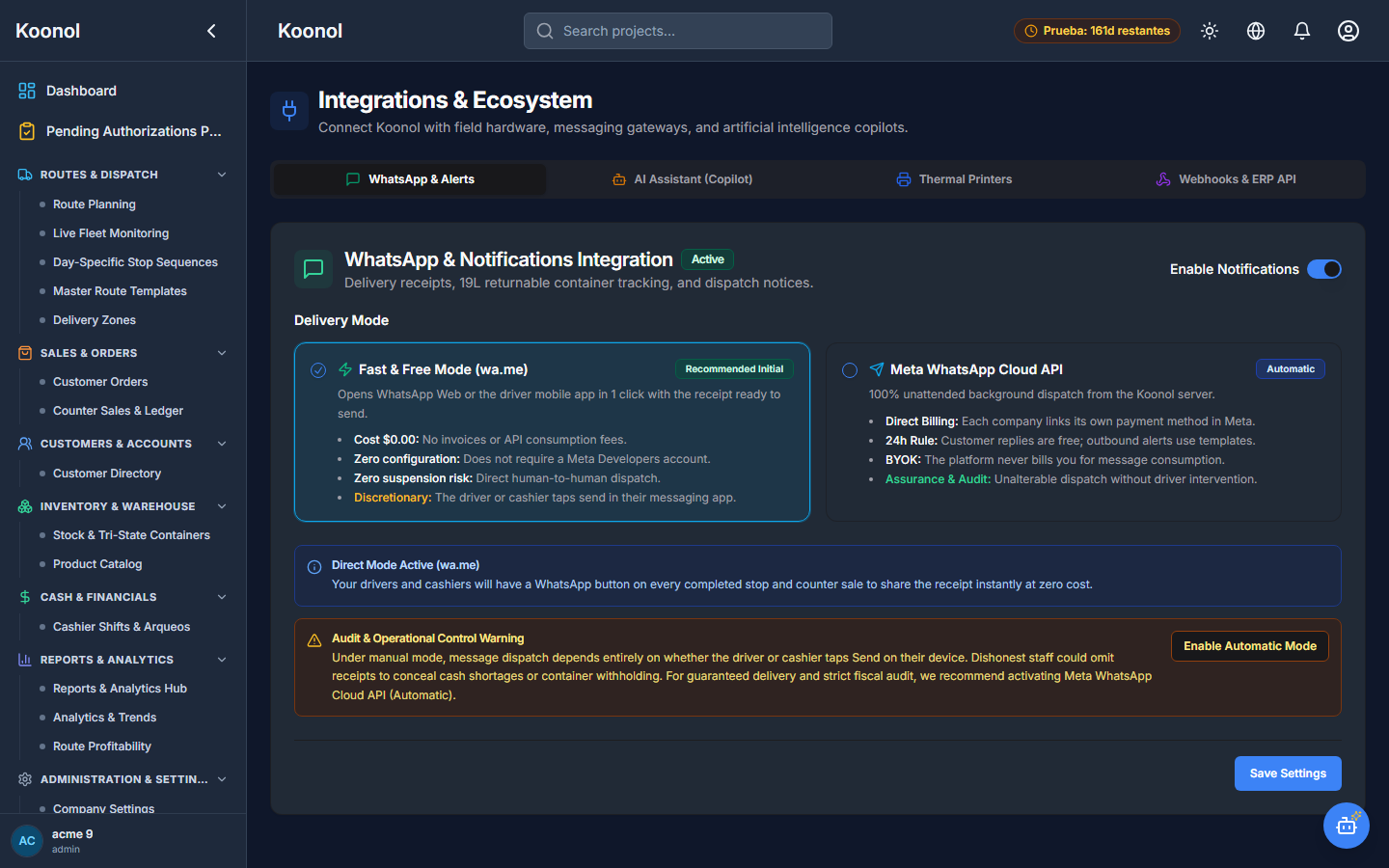Image resolution: width=1389 pixels, height=868 pixels.
Task: Click the integrations plug icon beside the heading
Action: pyautogui.click(x=289, y=111)
